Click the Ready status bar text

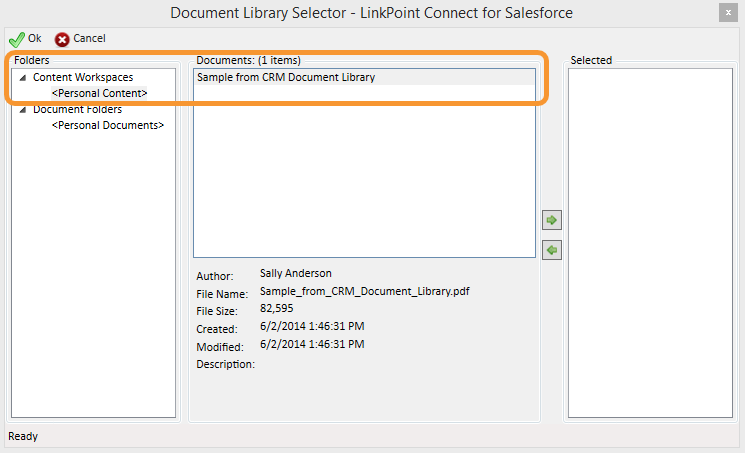(23, 436)
